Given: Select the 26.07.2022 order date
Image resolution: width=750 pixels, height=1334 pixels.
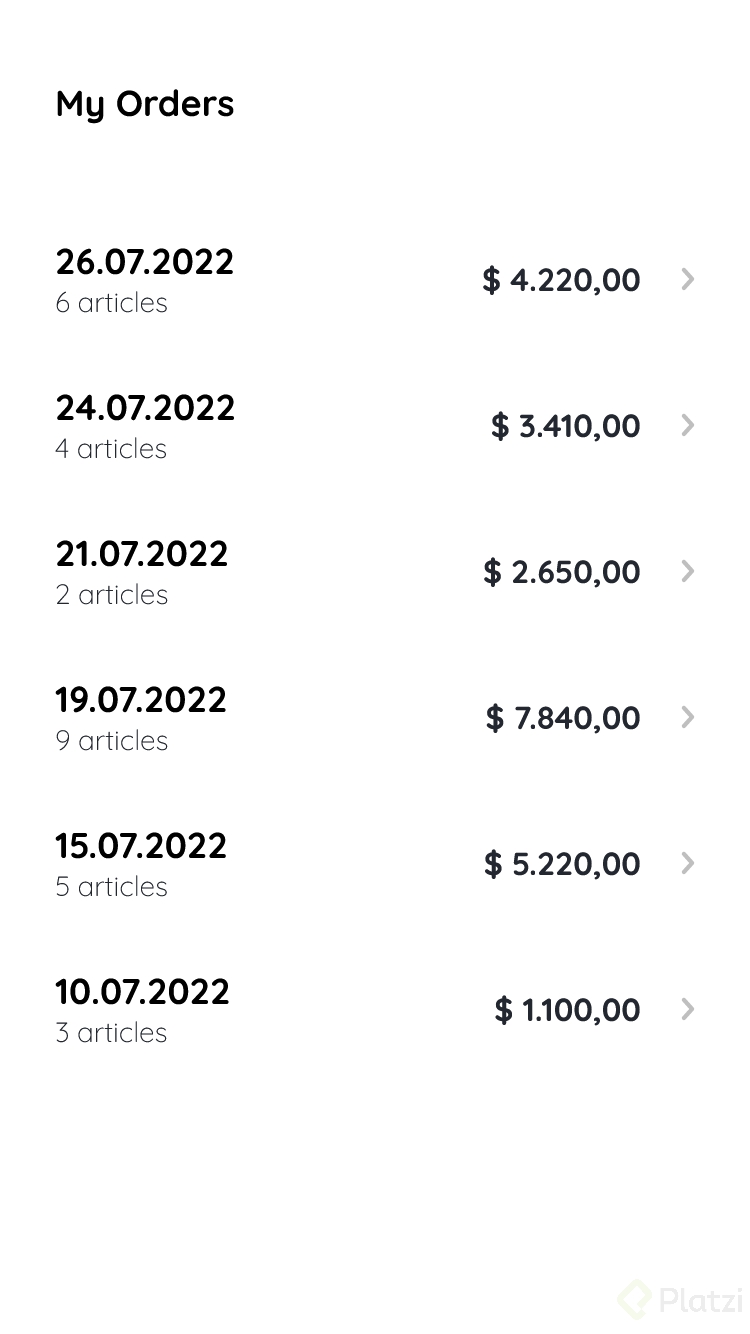Looking at the screenshot, I should (145, 262).
